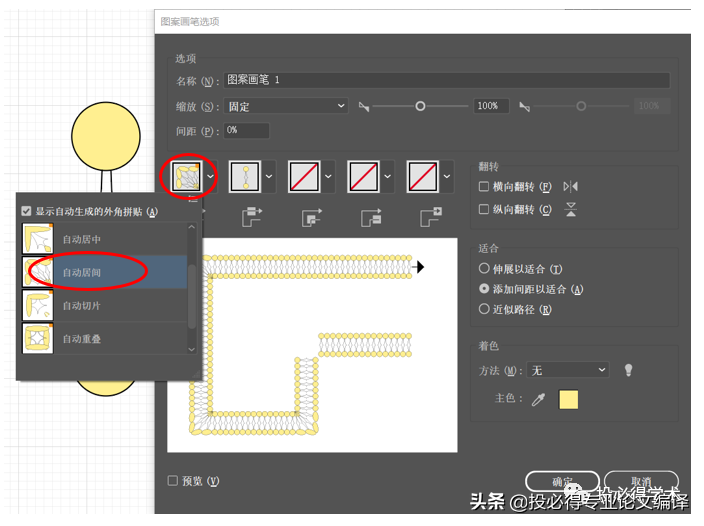Choose 自动重叠 corner option
704x526 pixels.
click(x=104, y=339)
